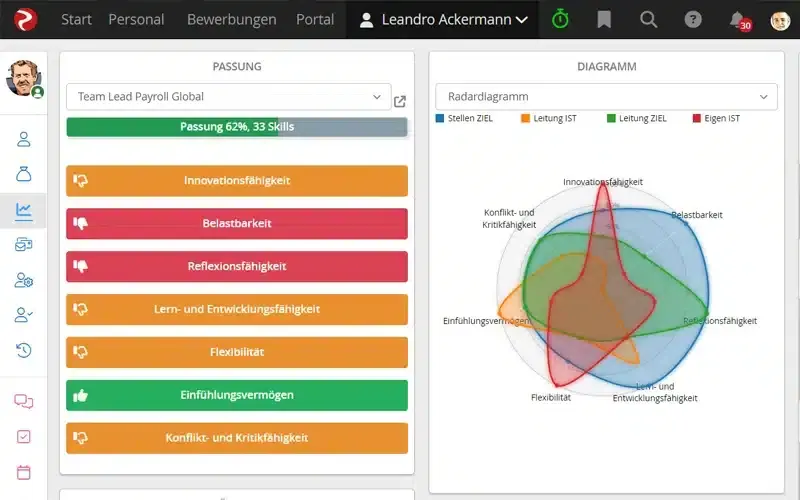Toggle the Leitung IST legend series
Screen dimensions: 800x500
(x=550, y=119)
